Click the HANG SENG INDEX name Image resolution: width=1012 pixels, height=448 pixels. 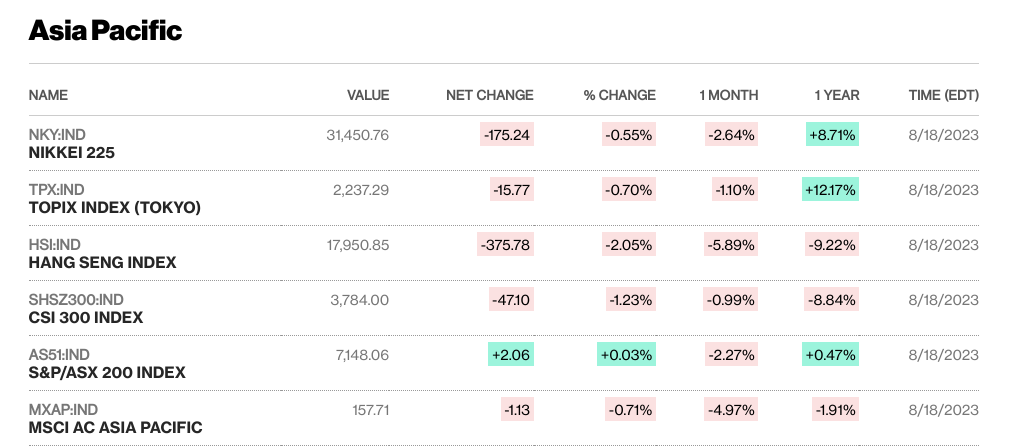pyautogui.click(x=102, y=262)
